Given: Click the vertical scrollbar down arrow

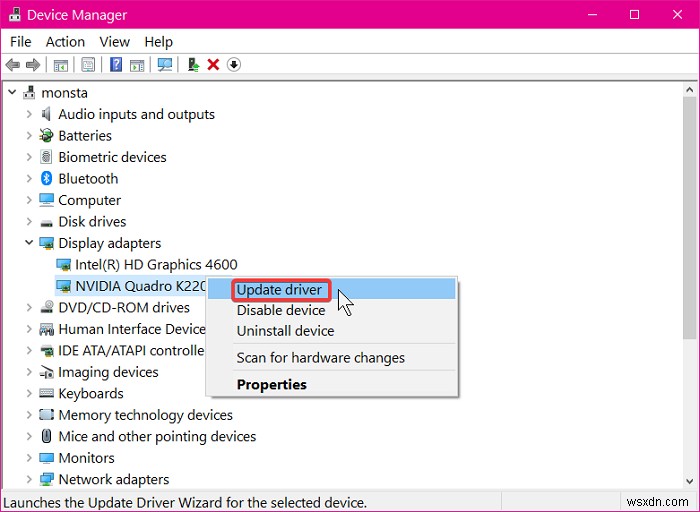Looking at the screenshot, I should (690, 481).
